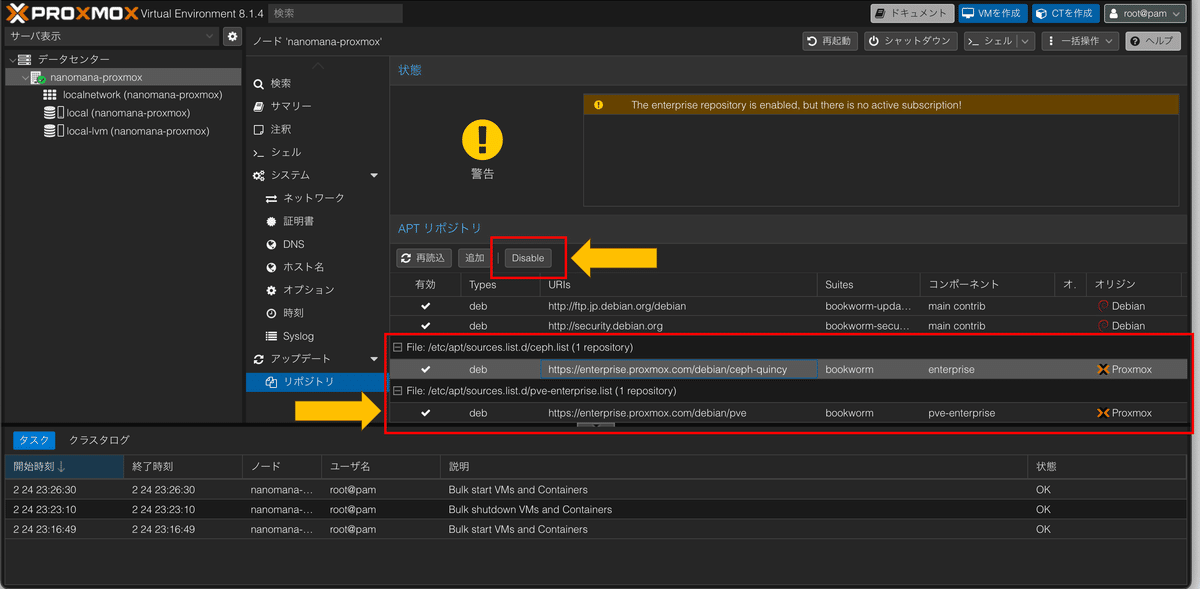The height and width of the screenshot is (589, 1200).
Task: Open the 一括操作 bulk actions dropdown
Action: pos(1080,41)
